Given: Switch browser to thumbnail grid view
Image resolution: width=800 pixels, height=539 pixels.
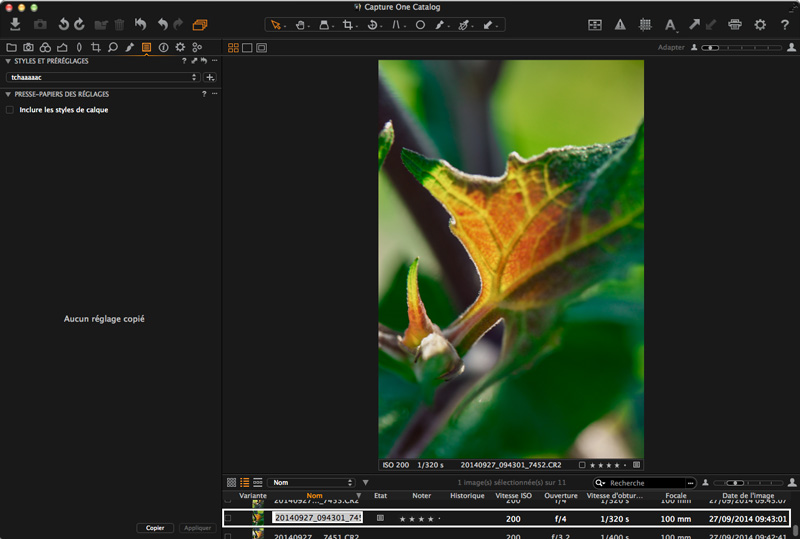Looking at the screenshot, I should tap(231, 482).
